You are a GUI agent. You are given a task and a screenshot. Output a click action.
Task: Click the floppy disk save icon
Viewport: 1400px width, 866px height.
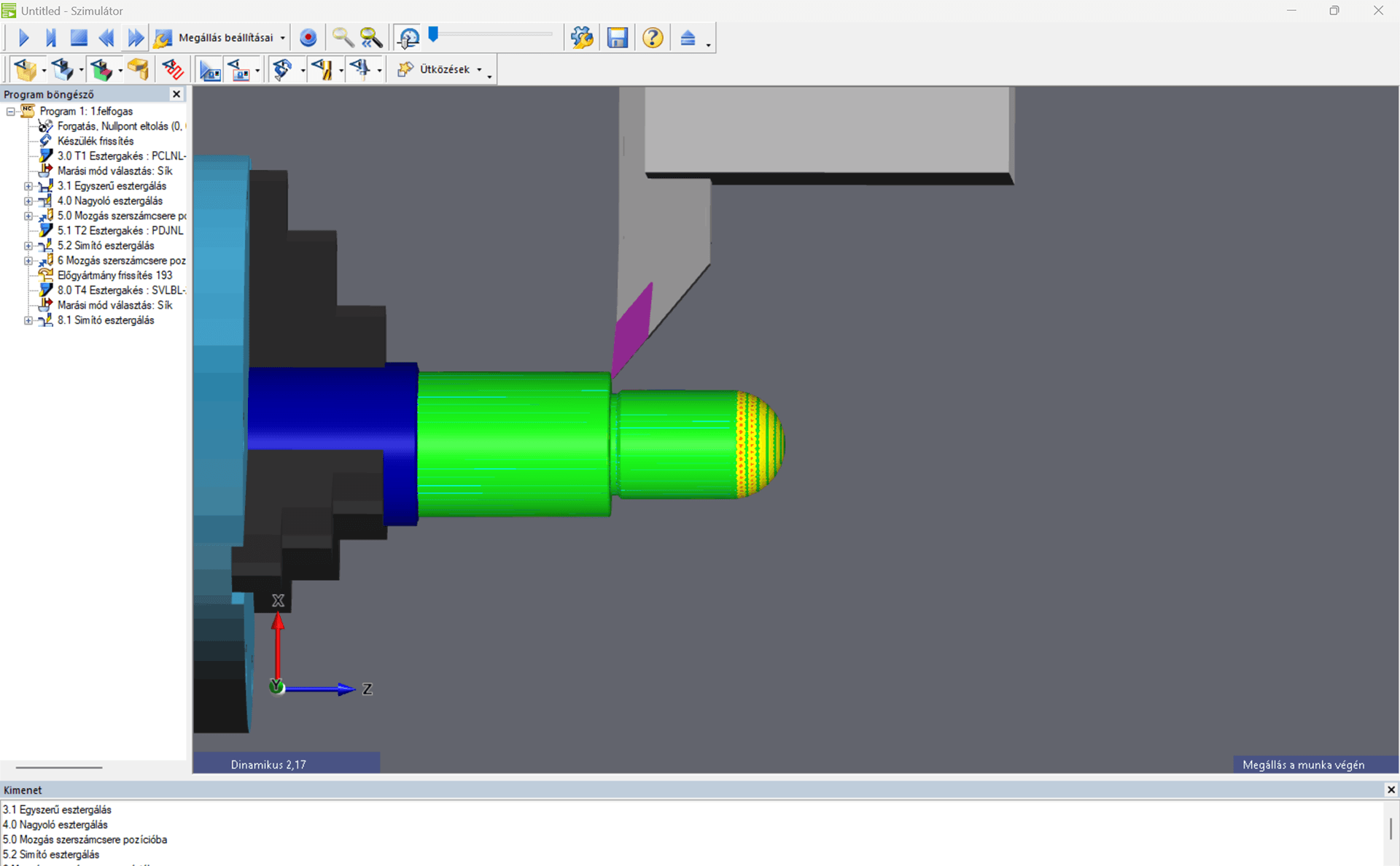pyautogui.click(x=617, y=37)
